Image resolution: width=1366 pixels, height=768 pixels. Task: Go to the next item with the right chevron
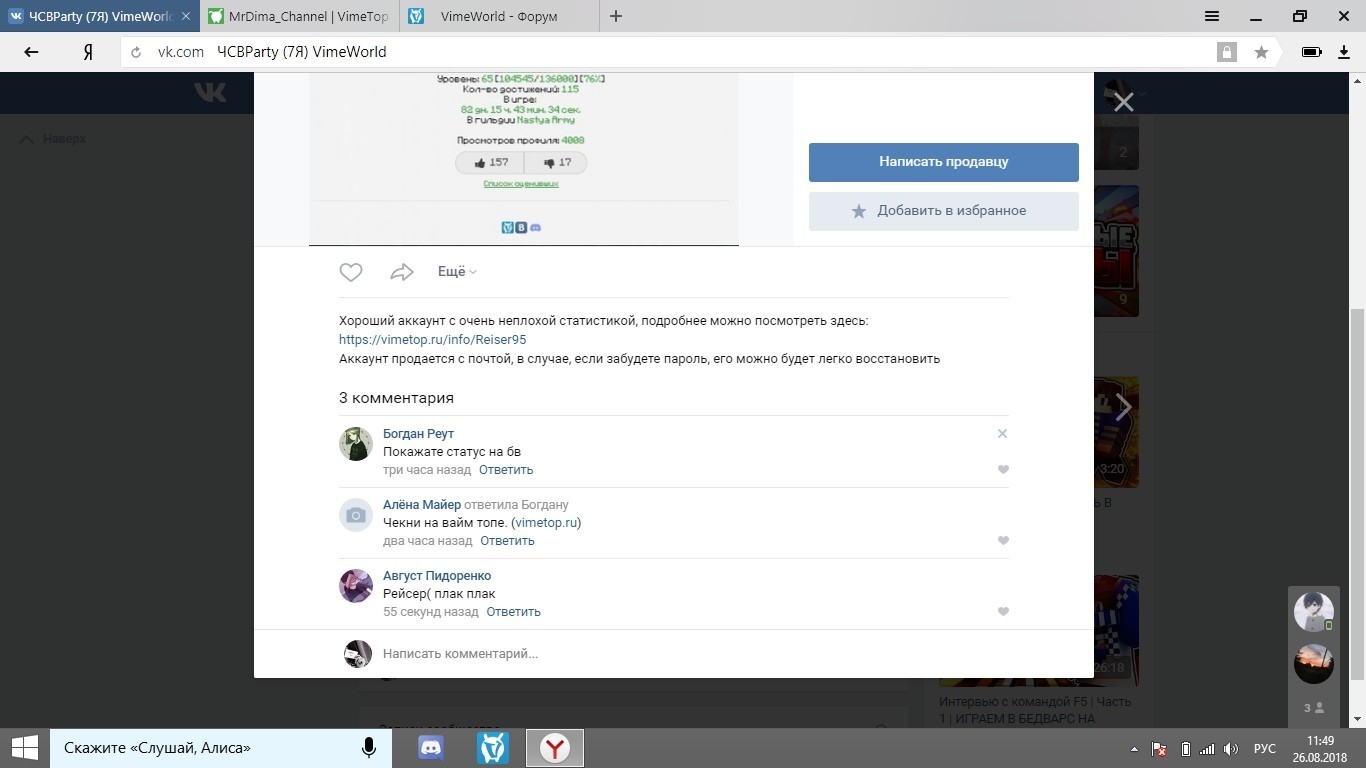[1124, 407]
